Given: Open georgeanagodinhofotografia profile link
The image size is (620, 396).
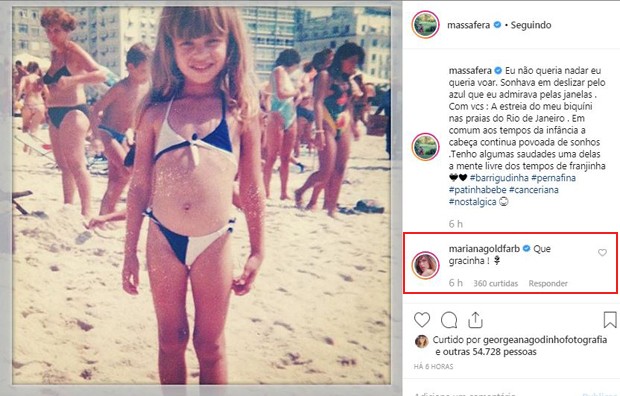Looking at the screenshot, I should click(x=545, y=340).
